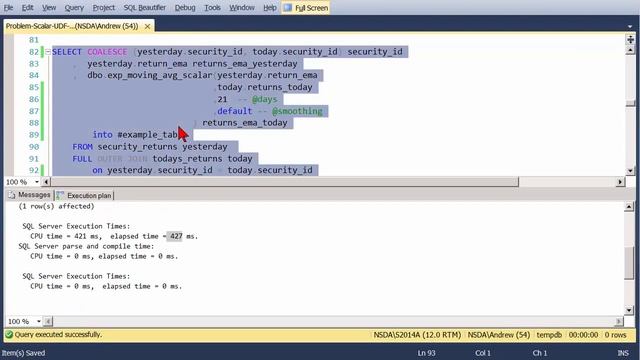640x360 pixels.
Task: Switch to the Execution plan tab
Action: pyautogui.click(x=84, y=196)
